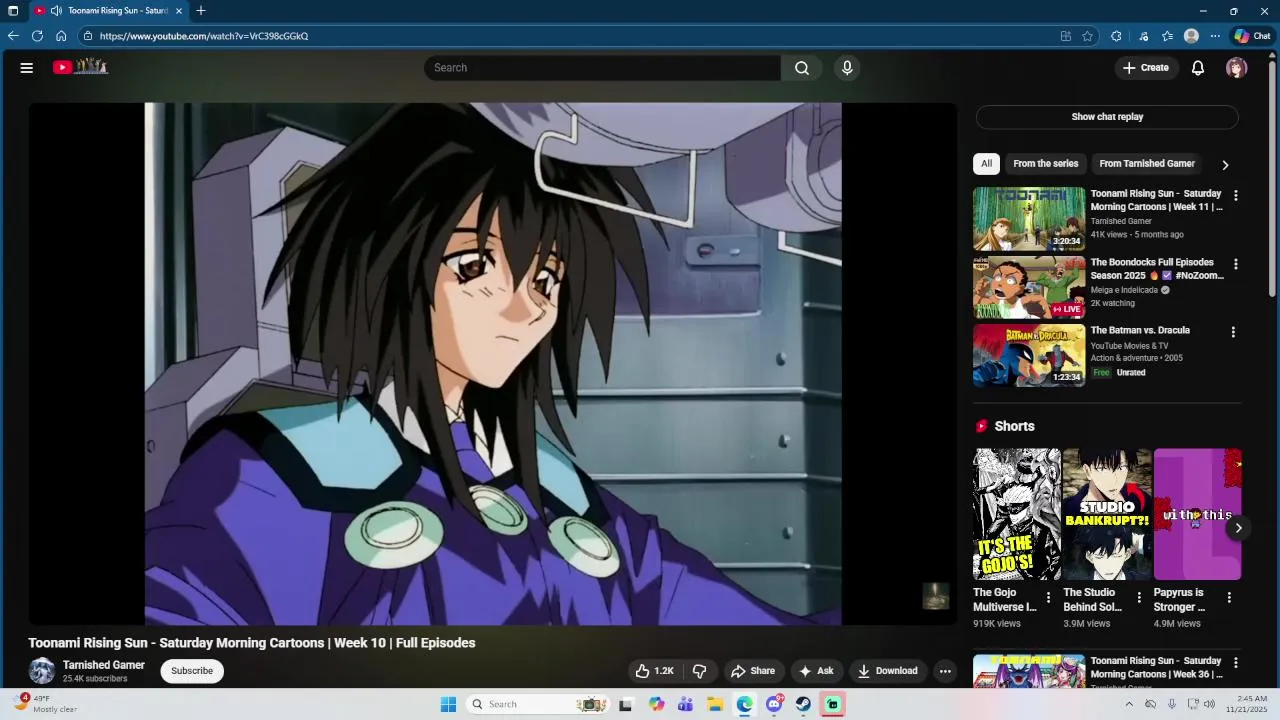Screen dimensions: 1280x720
Task: Dislike the video with thumbs down
Action: click(700, 671)
